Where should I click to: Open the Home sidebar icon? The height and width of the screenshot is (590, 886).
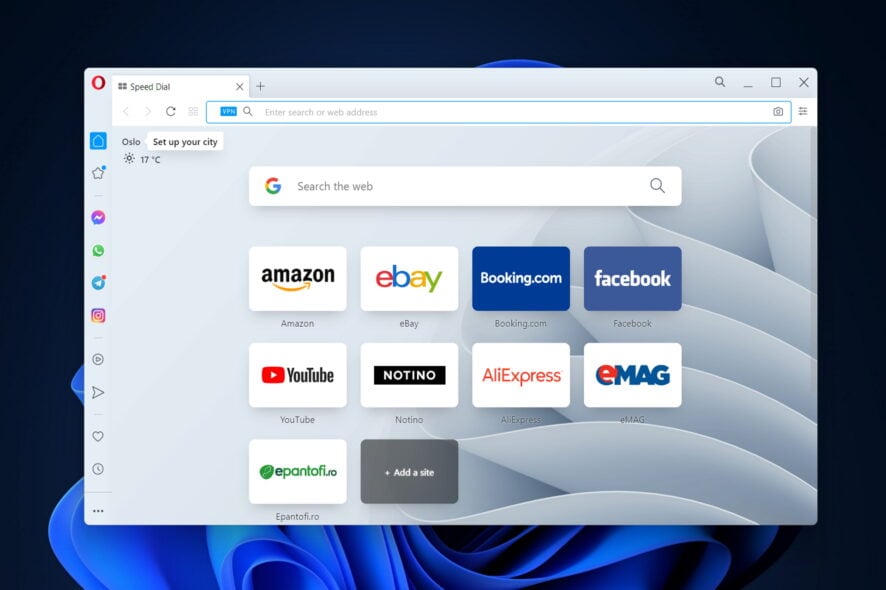[x=98, y=141]
